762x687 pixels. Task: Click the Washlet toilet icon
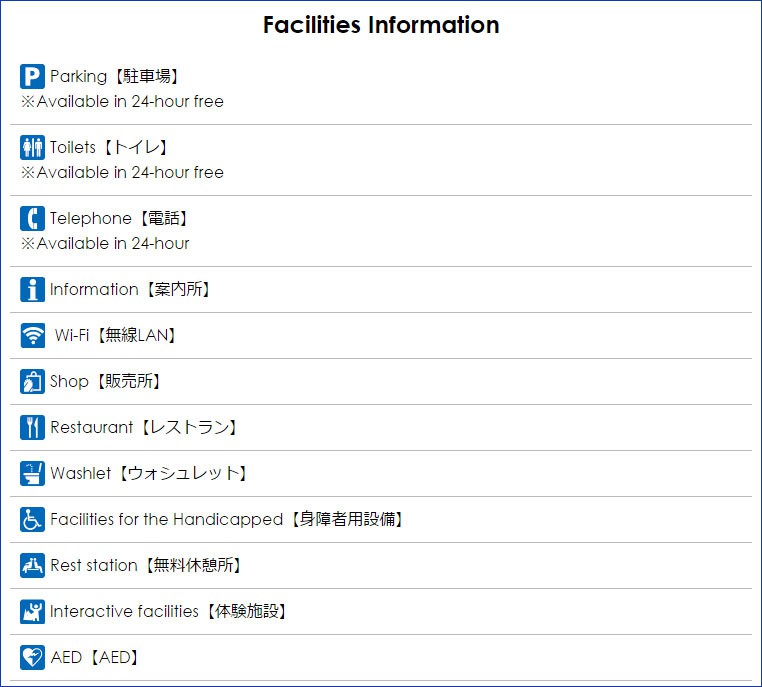32,473
